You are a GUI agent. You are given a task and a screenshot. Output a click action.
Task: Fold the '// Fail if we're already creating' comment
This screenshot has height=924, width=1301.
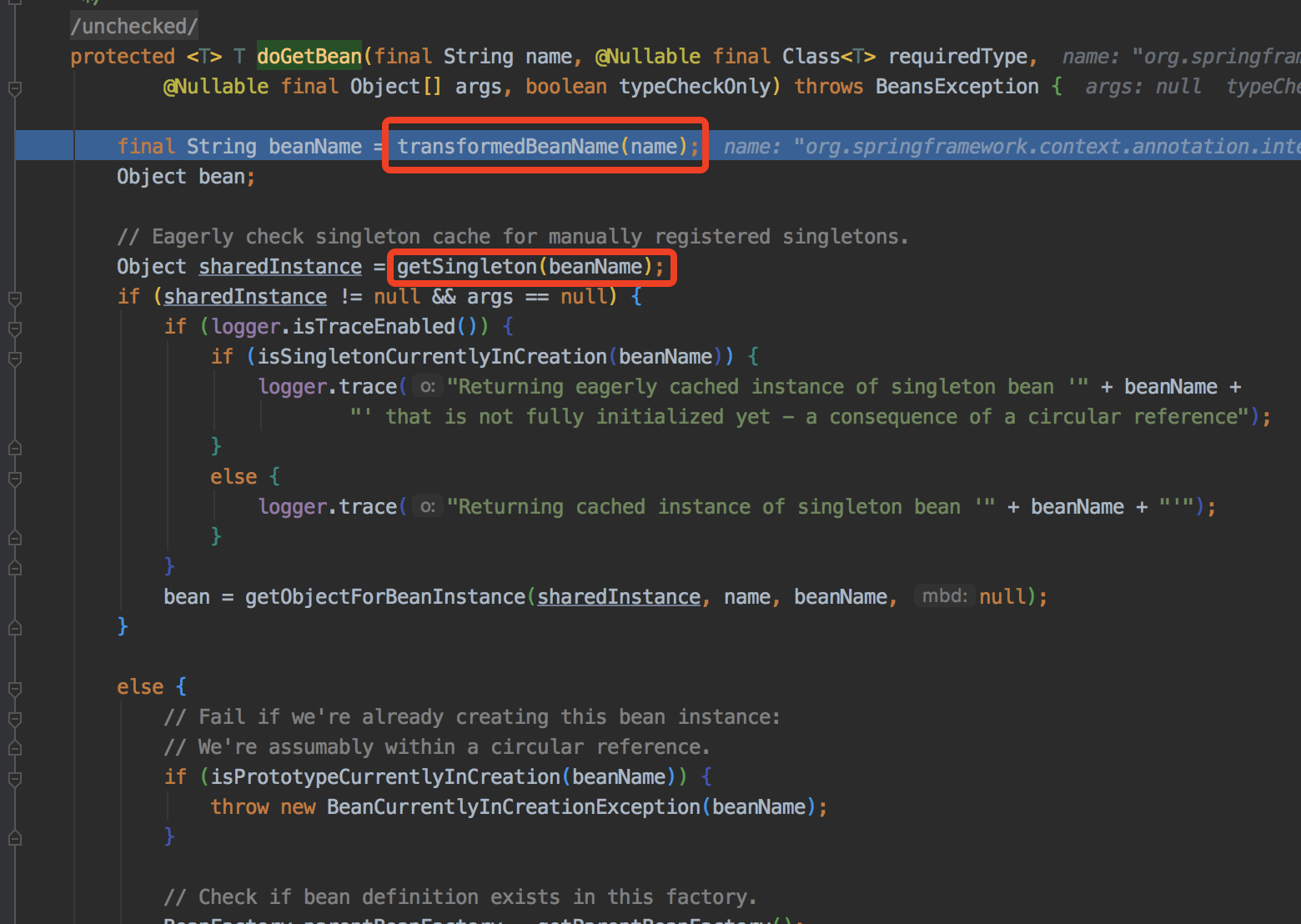14,718
